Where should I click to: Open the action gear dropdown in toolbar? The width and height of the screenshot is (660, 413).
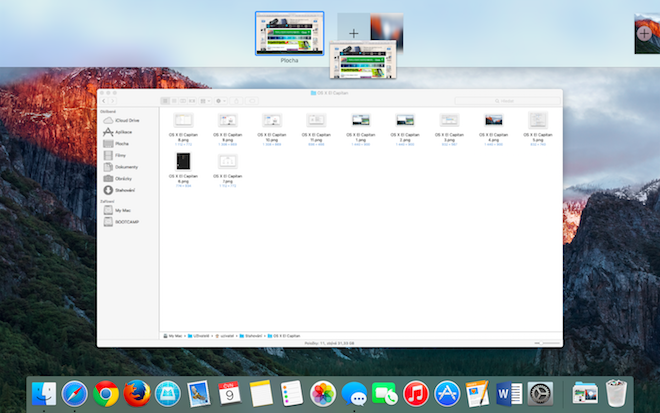pyautogui.click(x=221, y=100)
